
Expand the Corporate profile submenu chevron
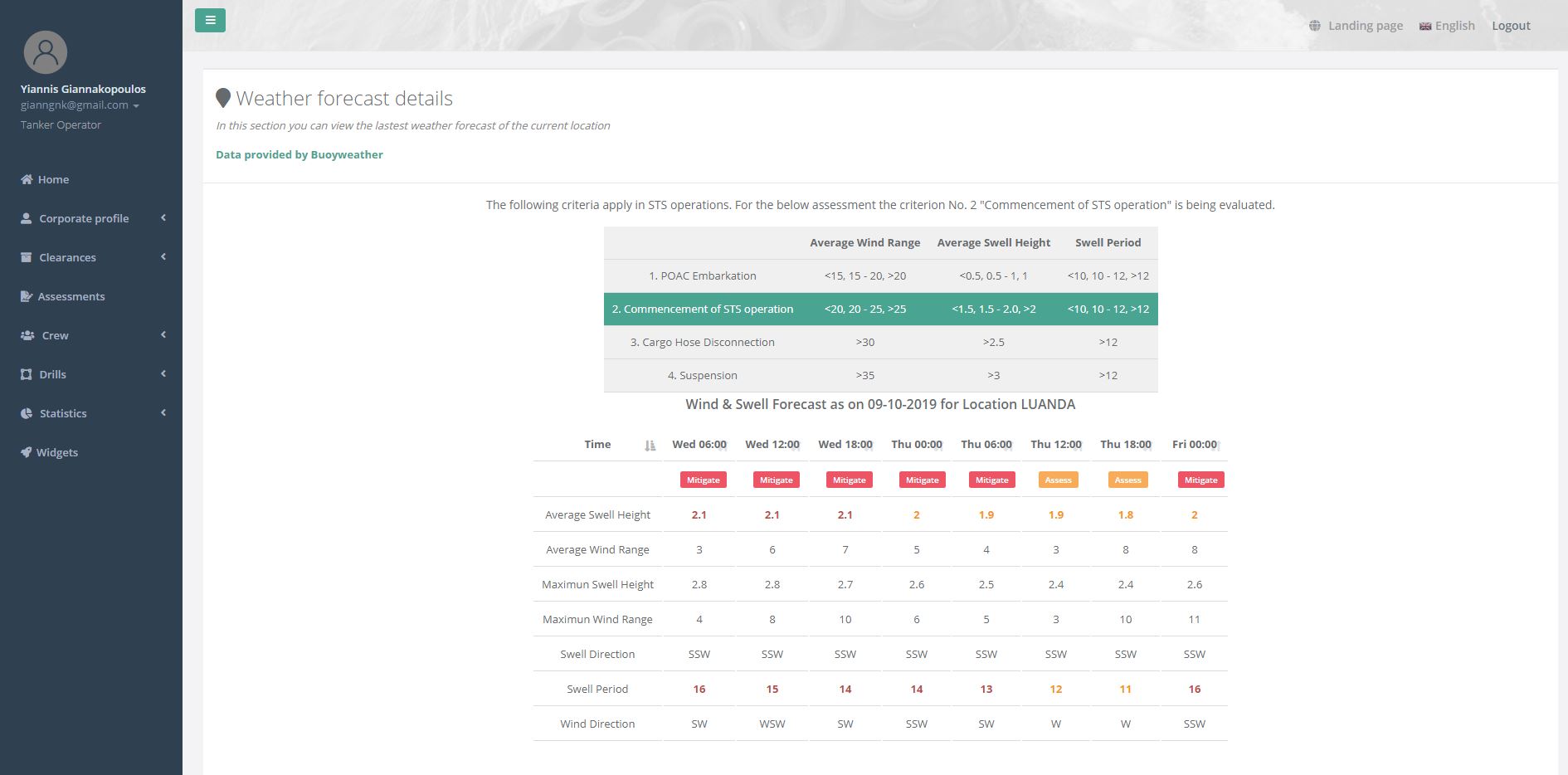tap(163, 217)
